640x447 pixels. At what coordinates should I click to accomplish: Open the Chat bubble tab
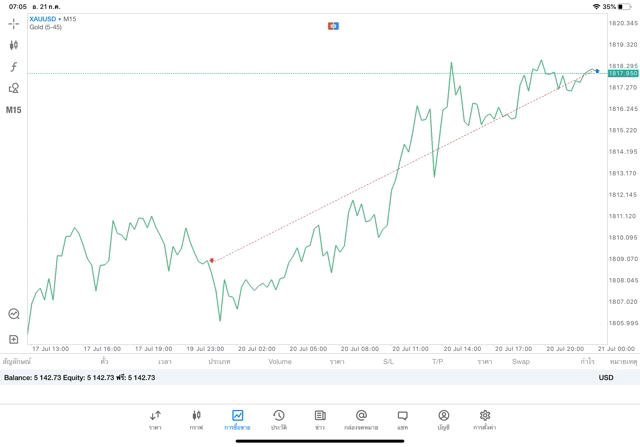coord(402,419)
